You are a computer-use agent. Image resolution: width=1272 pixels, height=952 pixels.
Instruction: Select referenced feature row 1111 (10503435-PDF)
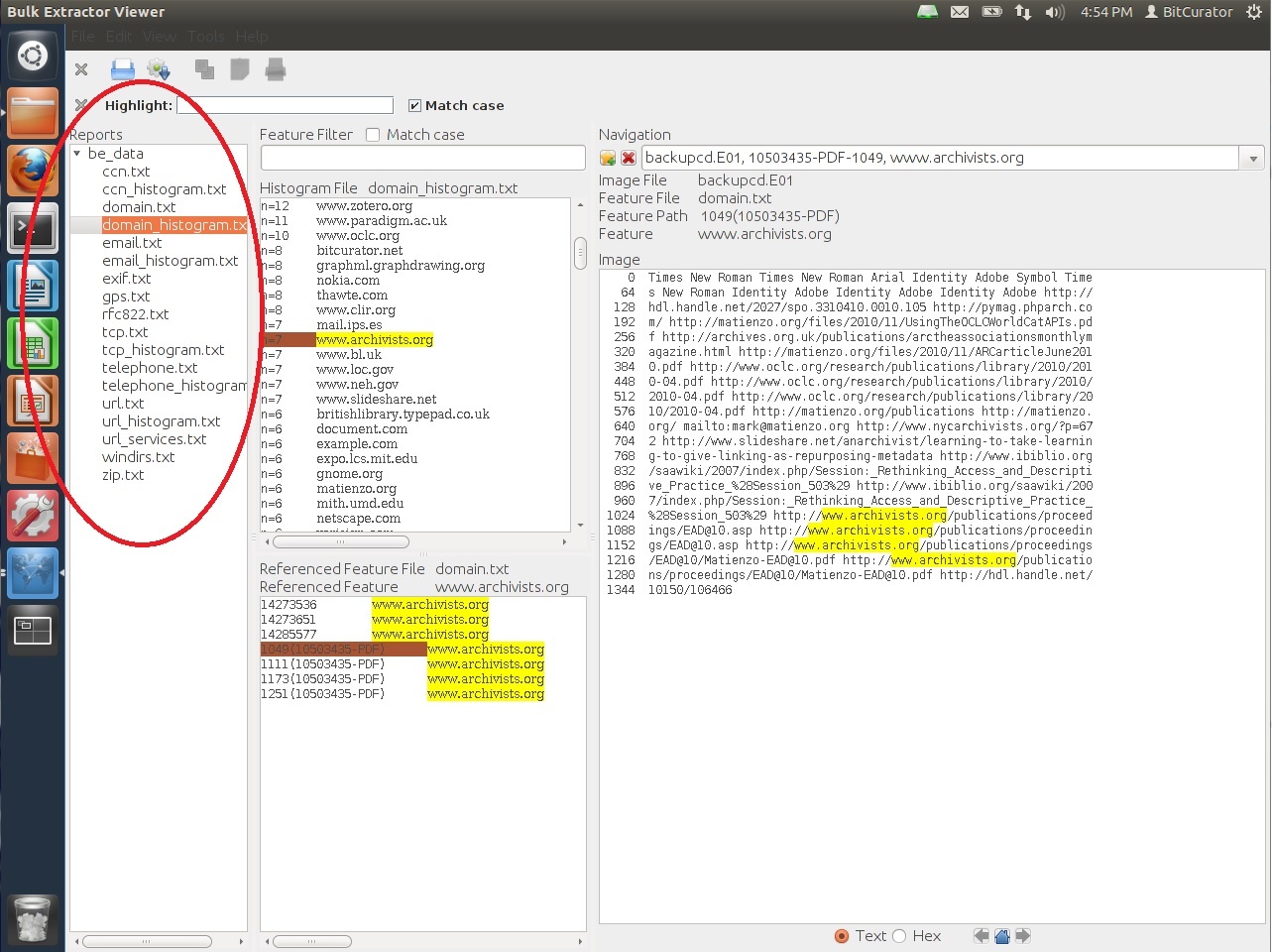coord(422,664)
